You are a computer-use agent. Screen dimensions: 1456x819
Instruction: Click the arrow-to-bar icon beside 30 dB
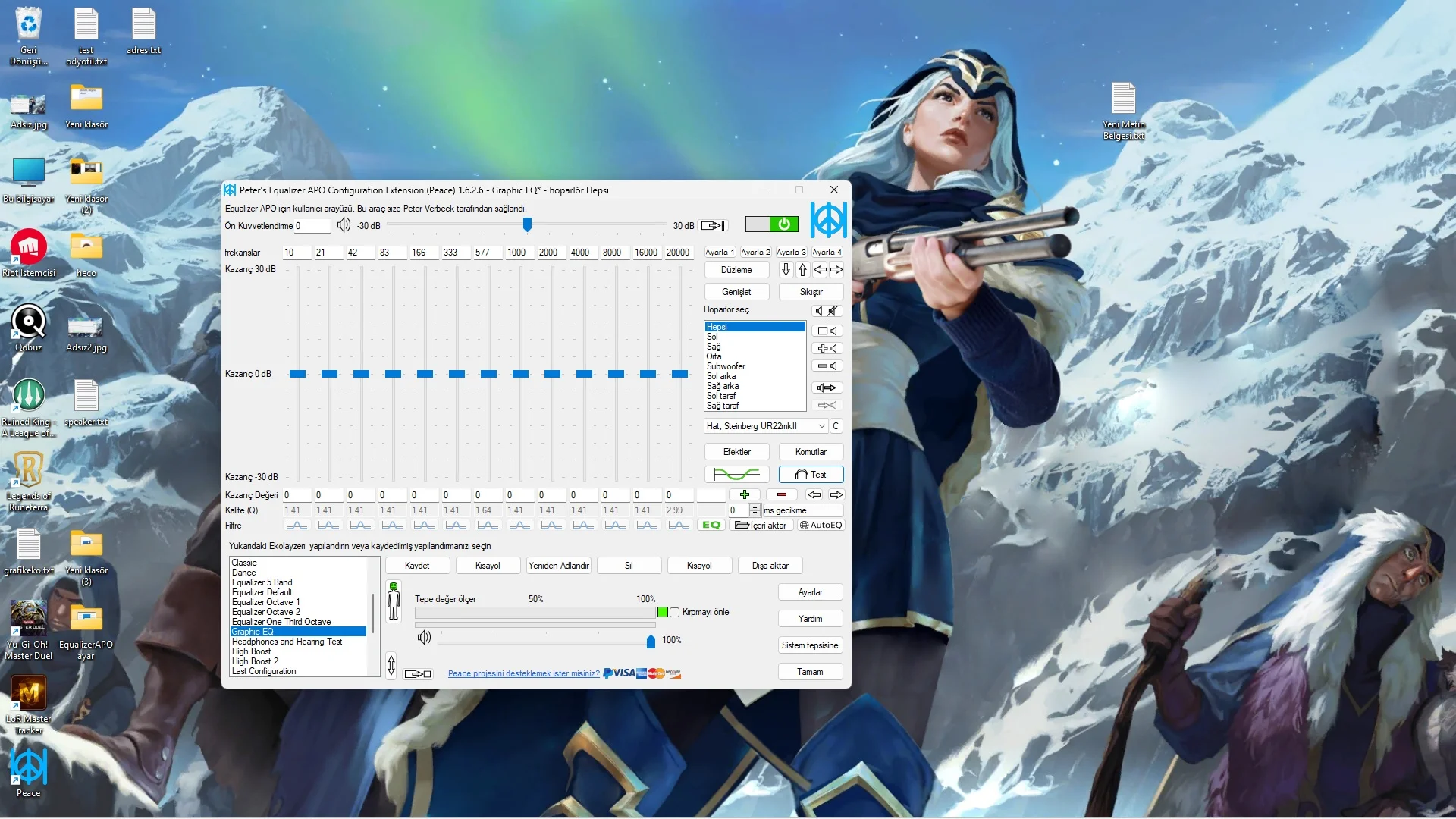click(x=713, y=225)
